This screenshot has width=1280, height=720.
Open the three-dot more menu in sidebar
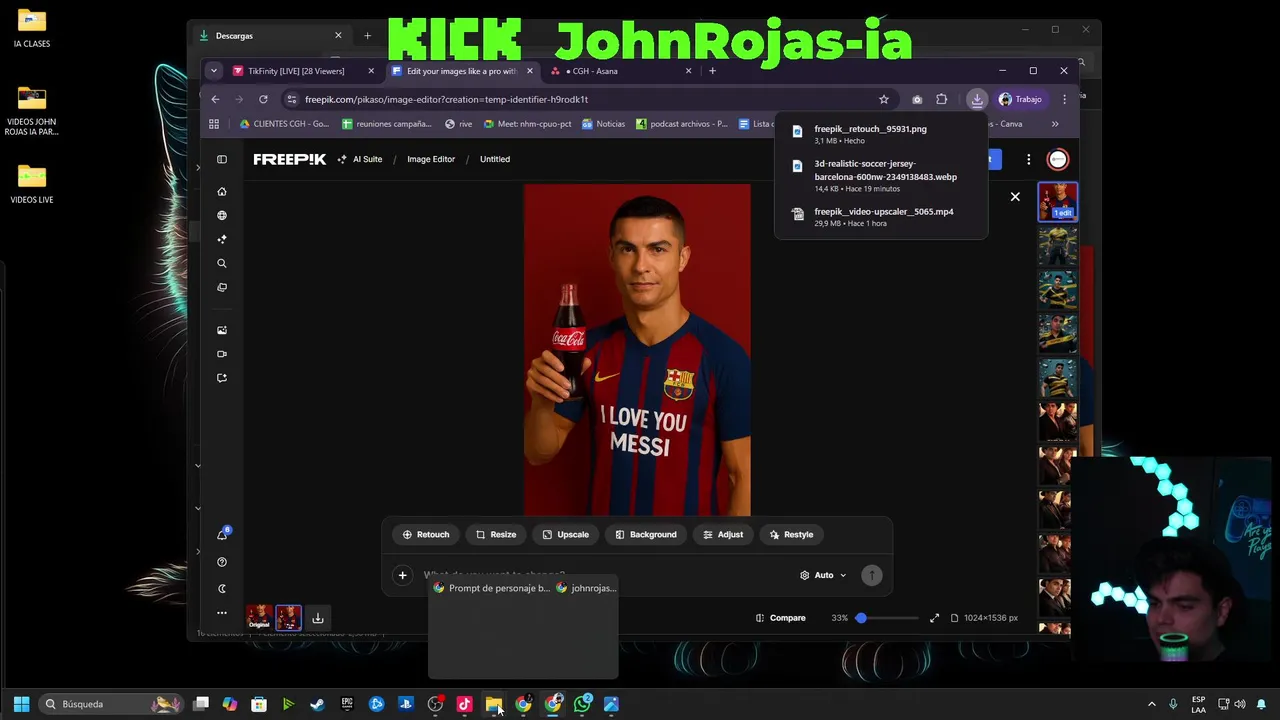pos(222,613)
